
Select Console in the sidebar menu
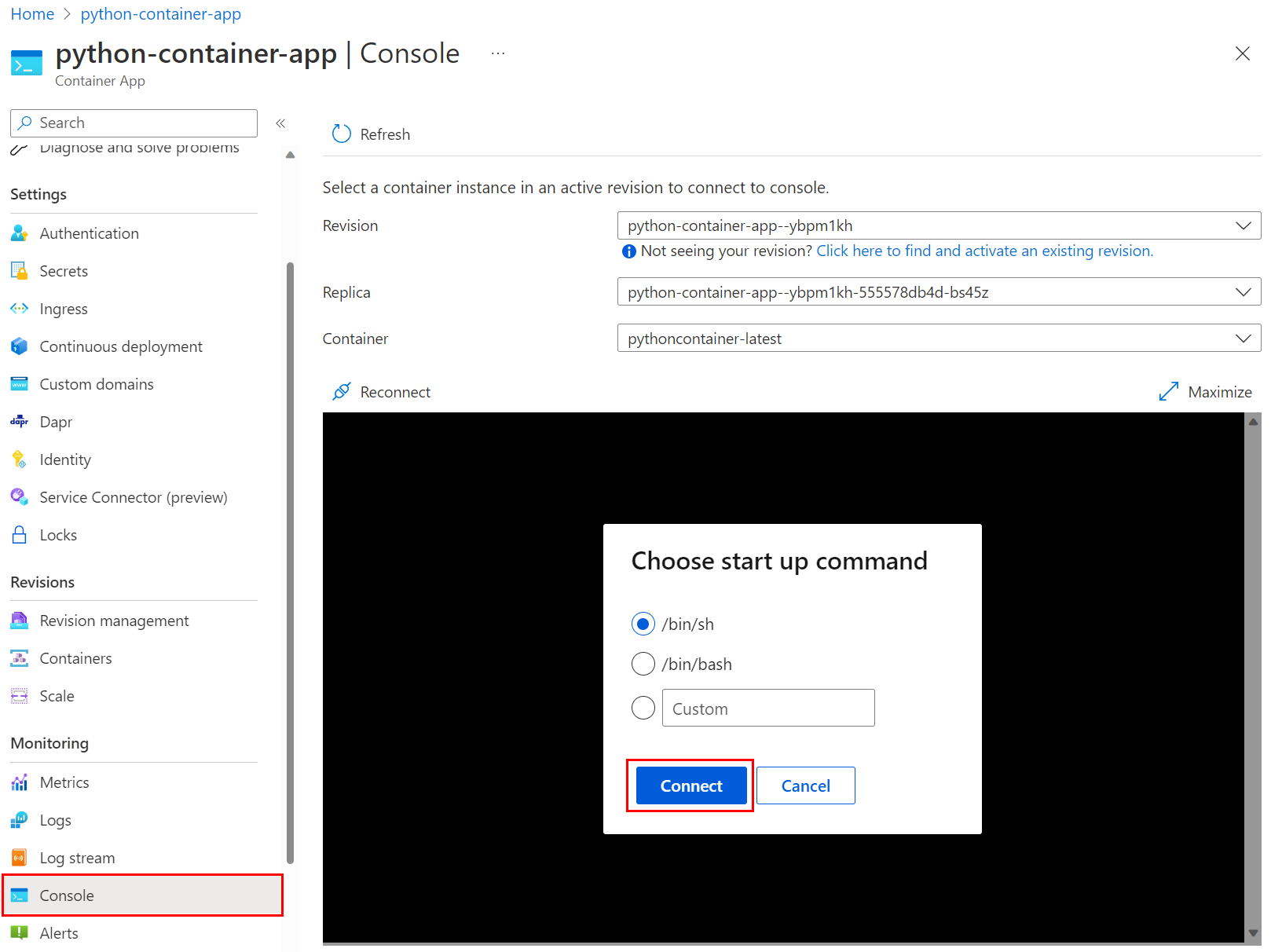(x=142, y=895)
